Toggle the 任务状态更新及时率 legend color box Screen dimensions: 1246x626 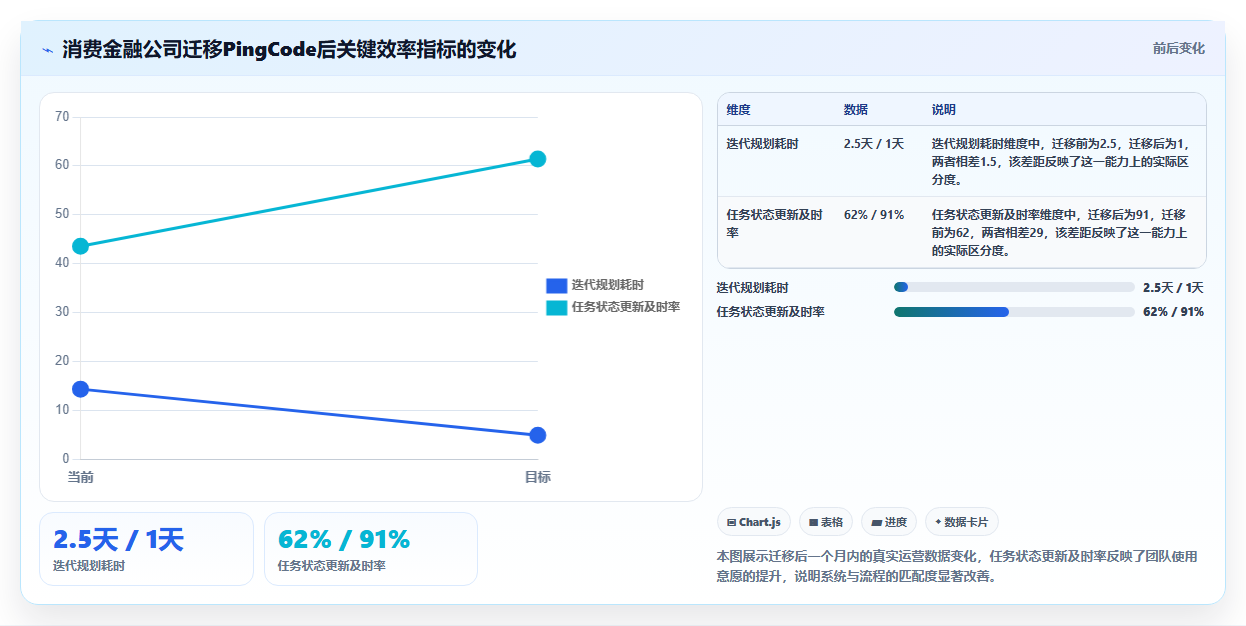click(x=556, y=307)
